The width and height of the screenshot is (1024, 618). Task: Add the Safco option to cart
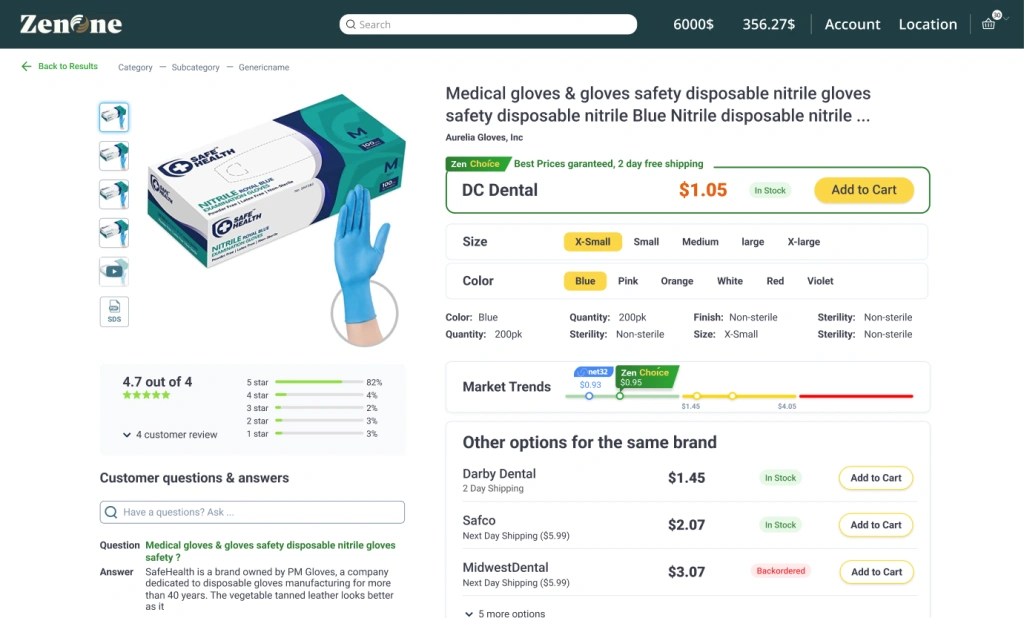point(876,525)
